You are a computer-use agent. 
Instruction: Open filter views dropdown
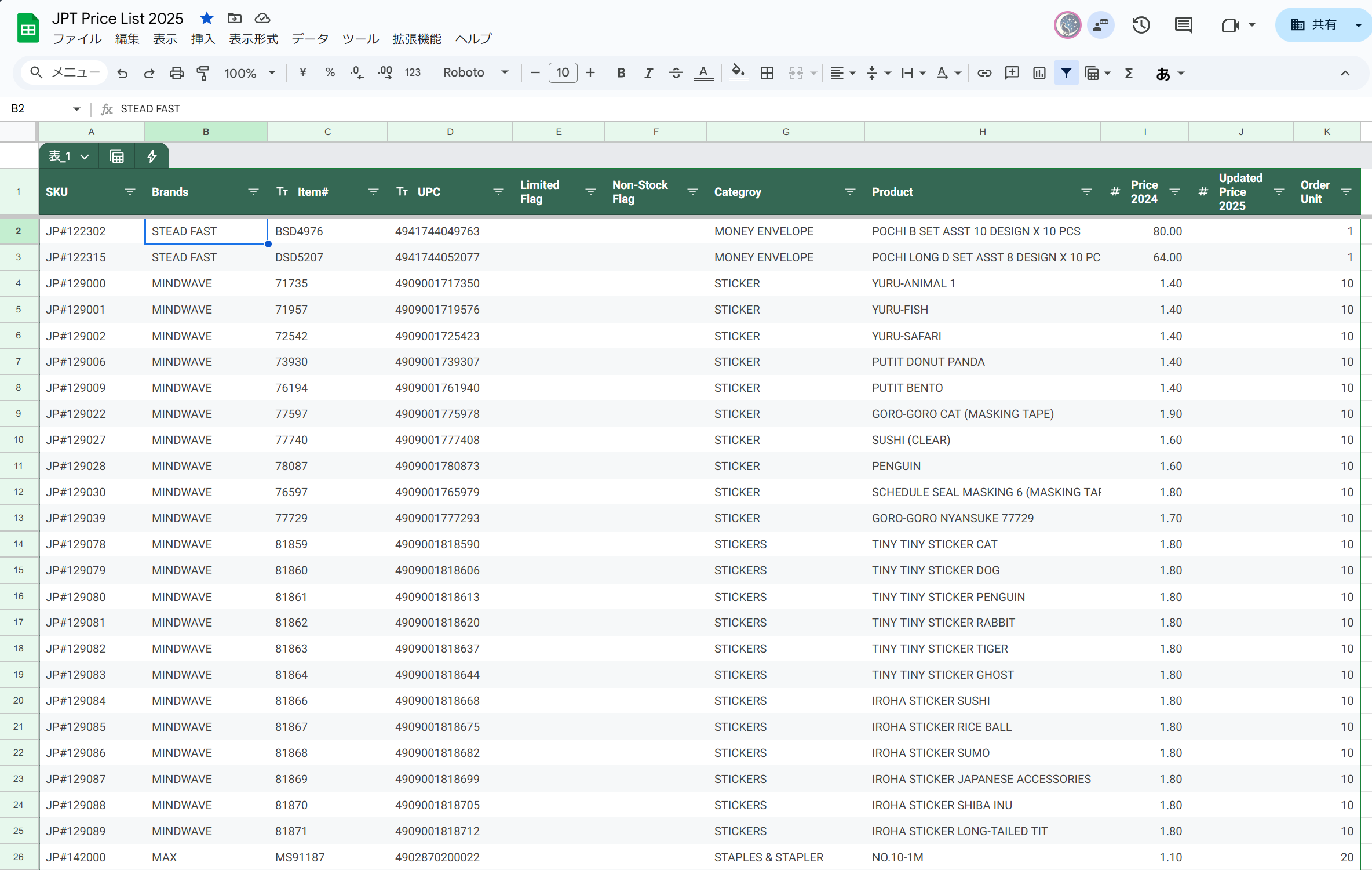pos(1097,72)
